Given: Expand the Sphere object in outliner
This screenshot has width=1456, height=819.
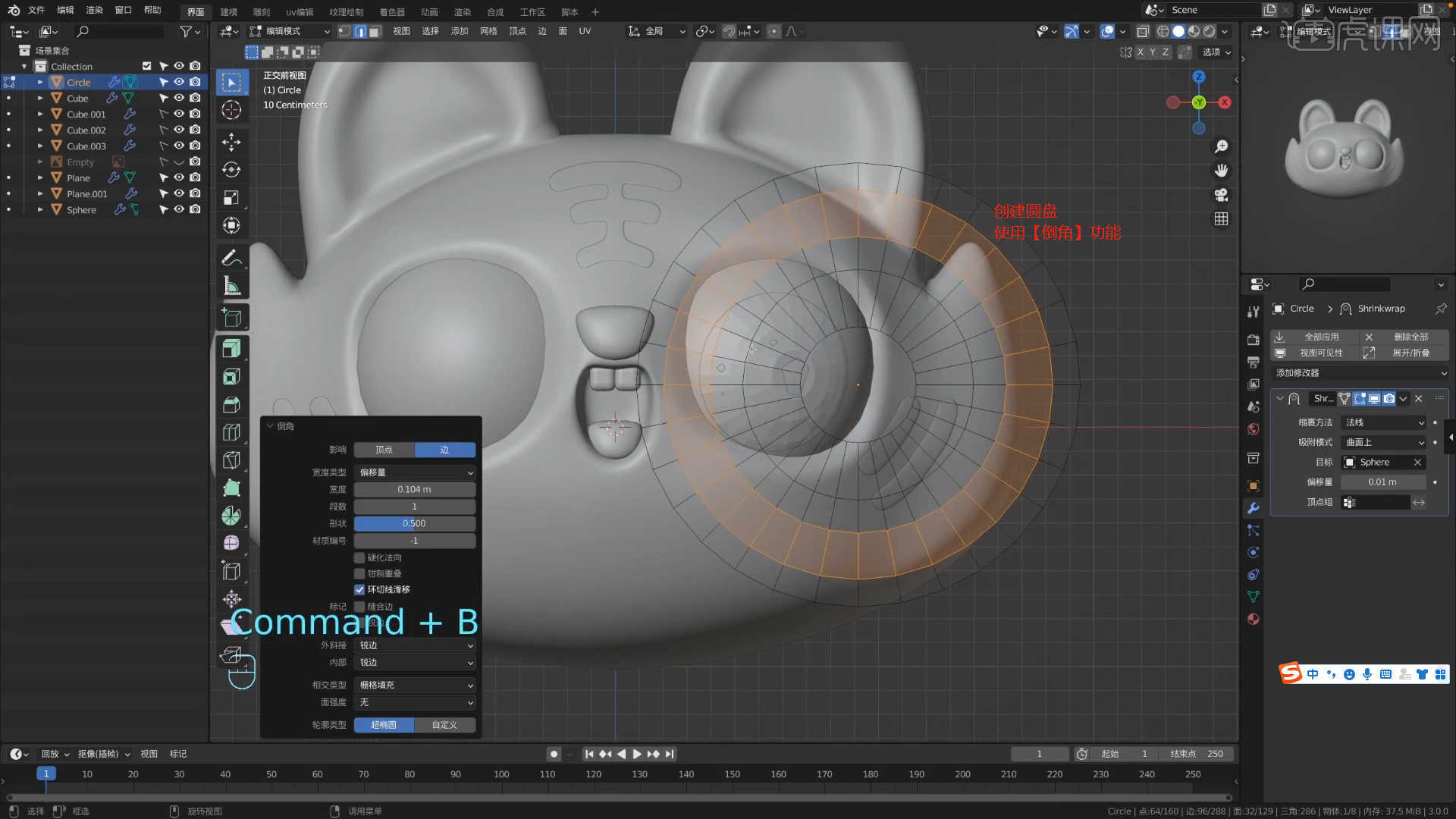Looking at the screenshot, I should (x=40, y=210).
